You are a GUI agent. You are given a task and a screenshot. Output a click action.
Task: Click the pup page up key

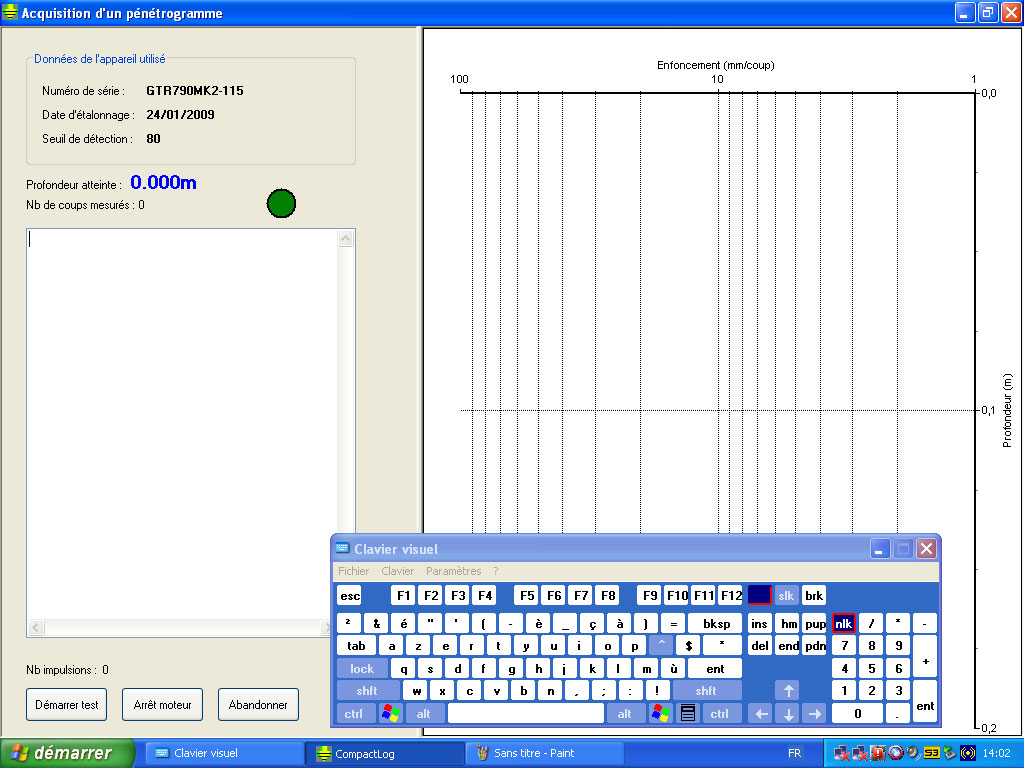[x=815, y=624]
